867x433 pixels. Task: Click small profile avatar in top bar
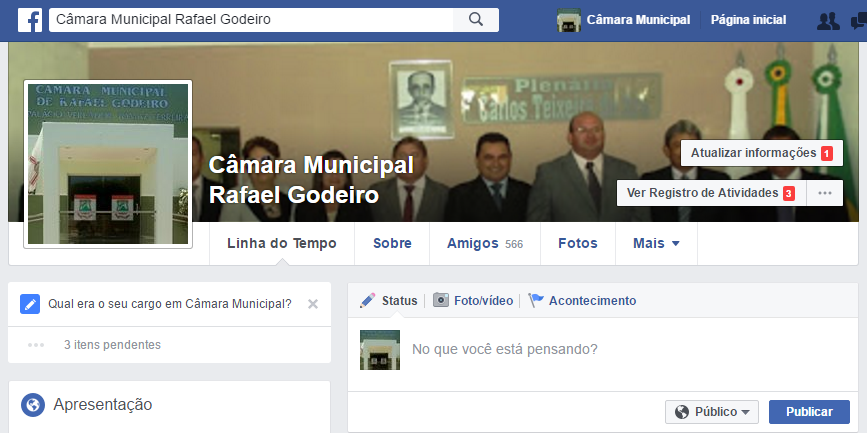[569, 20]
